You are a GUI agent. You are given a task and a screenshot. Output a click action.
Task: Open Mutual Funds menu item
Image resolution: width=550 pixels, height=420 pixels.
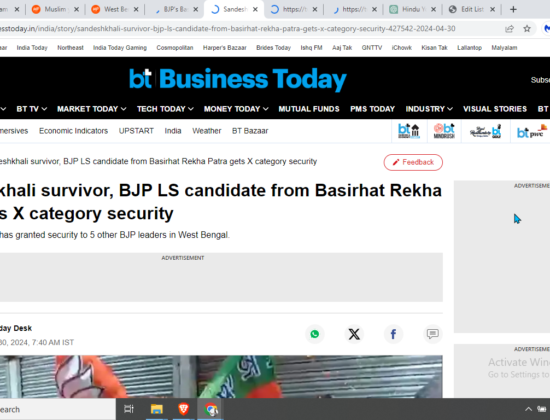coord(309,109)
